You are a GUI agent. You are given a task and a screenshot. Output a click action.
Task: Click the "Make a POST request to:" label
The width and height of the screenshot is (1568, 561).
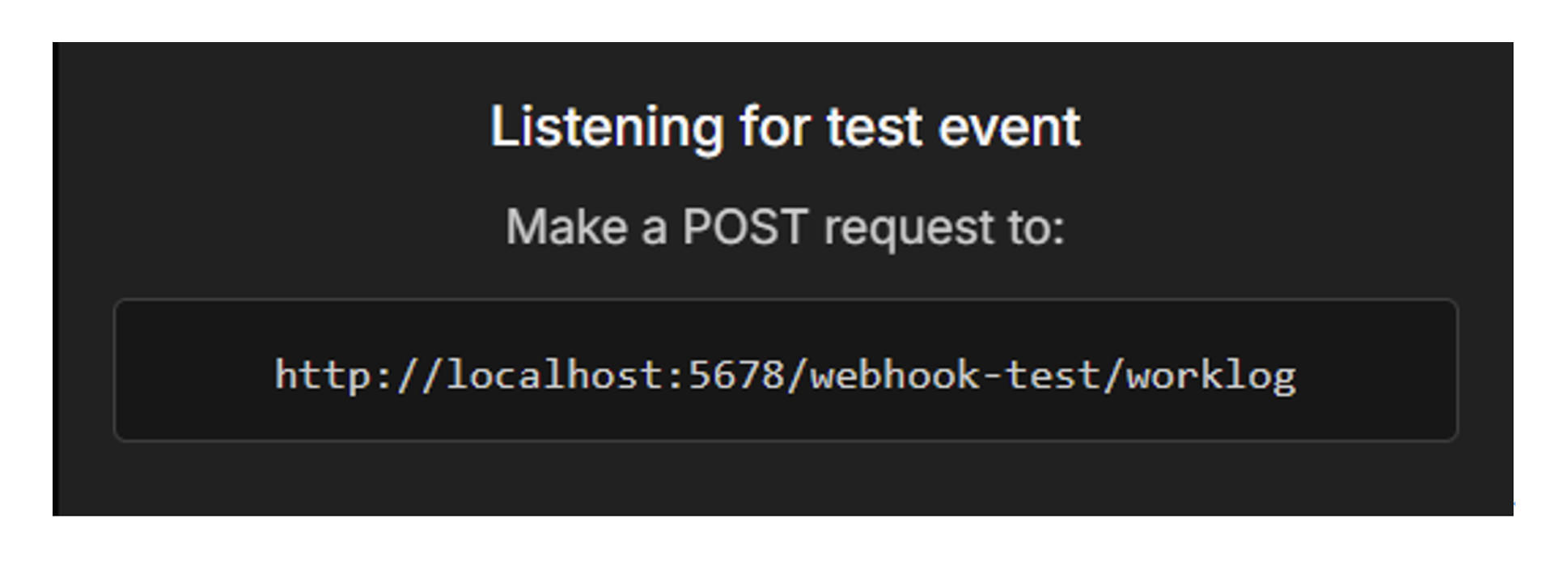(x=785, y=227)
